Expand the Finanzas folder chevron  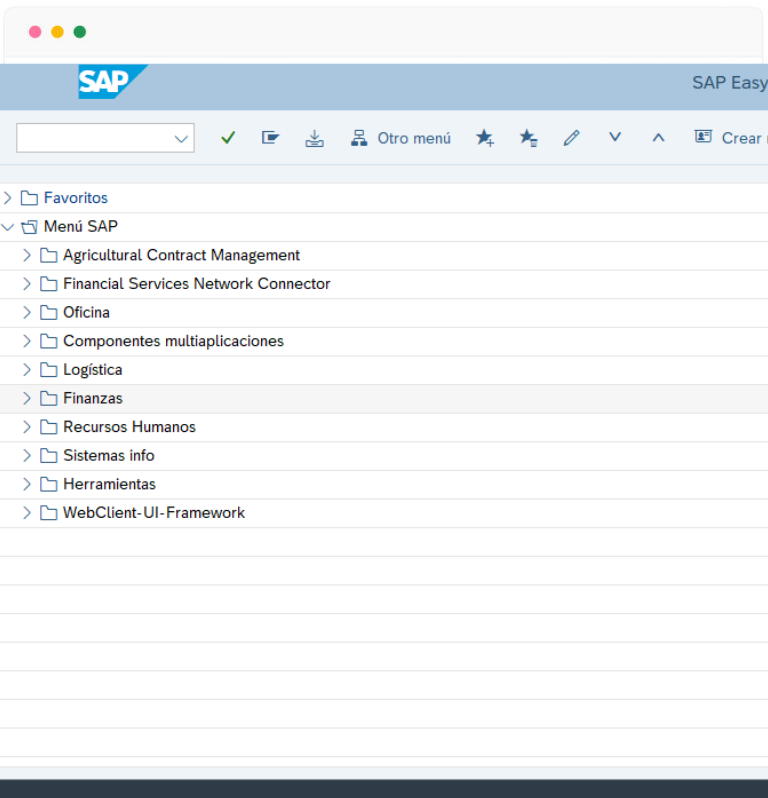tap(27, 398)
